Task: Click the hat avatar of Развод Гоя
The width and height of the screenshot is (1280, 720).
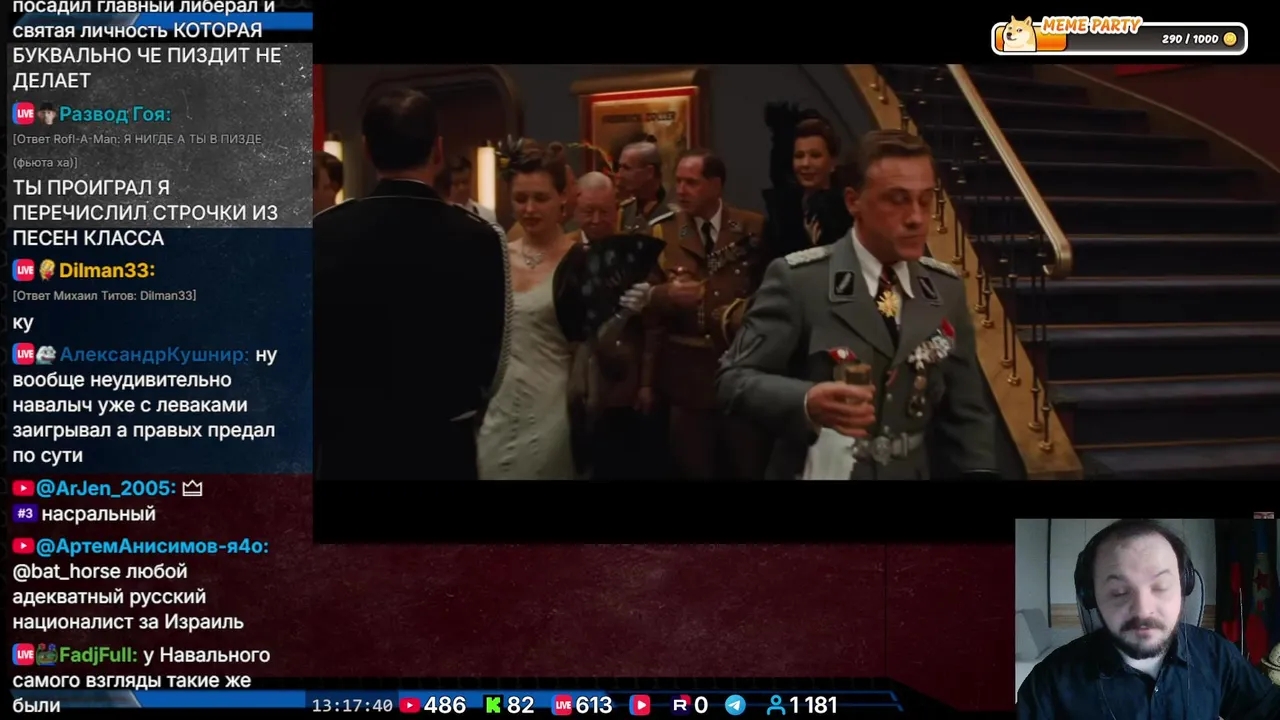Action: [x=47, y=114]
